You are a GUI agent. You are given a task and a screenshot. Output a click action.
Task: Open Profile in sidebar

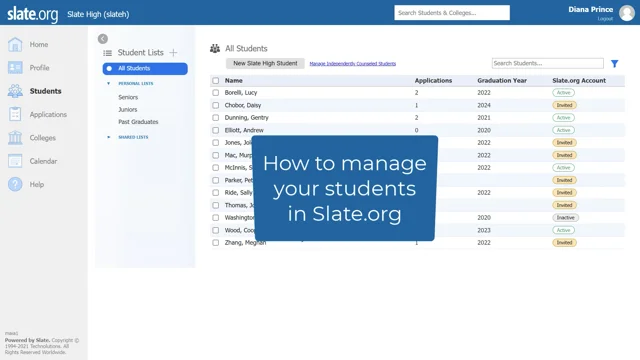[39, 68]
